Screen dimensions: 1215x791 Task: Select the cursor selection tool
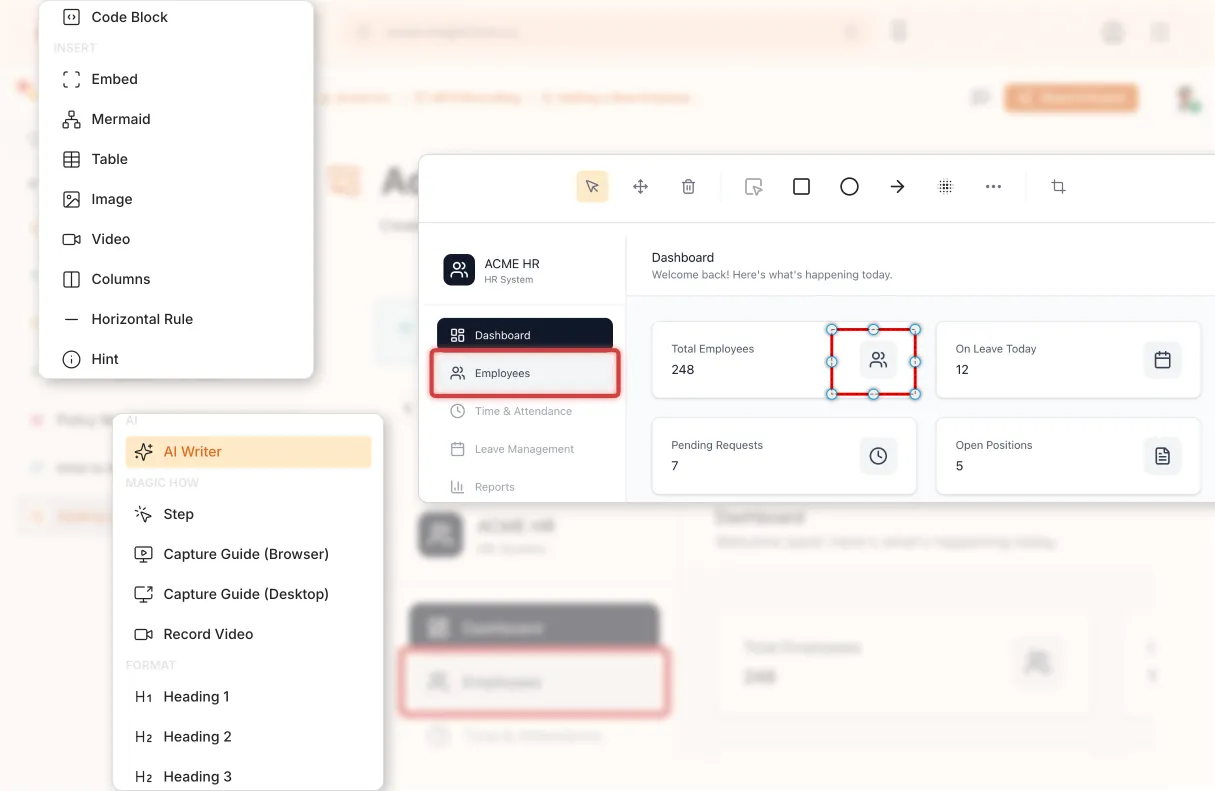(x=591, y=186)
